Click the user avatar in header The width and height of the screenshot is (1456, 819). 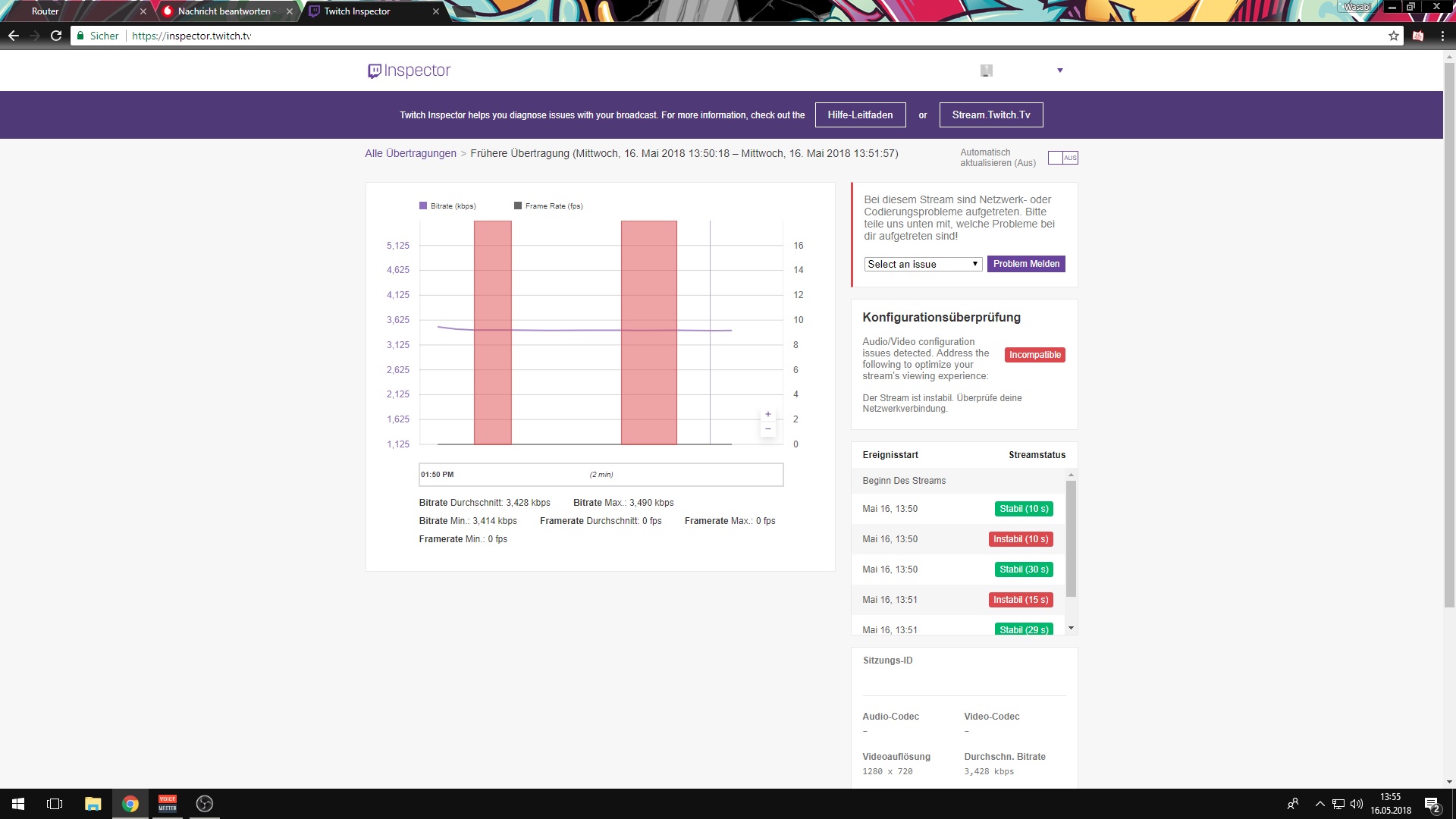point(987,71)
